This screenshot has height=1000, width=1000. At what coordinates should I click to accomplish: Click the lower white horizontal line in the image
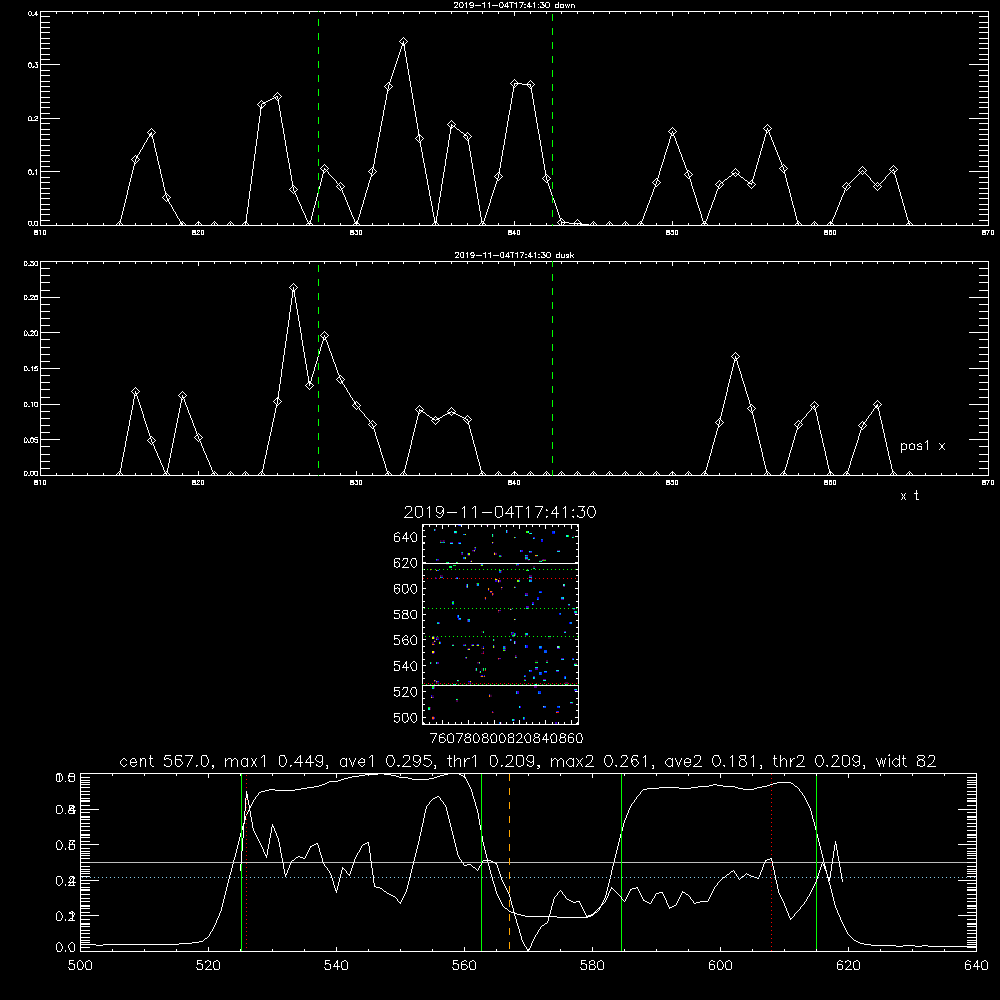(x=500, y=686)
